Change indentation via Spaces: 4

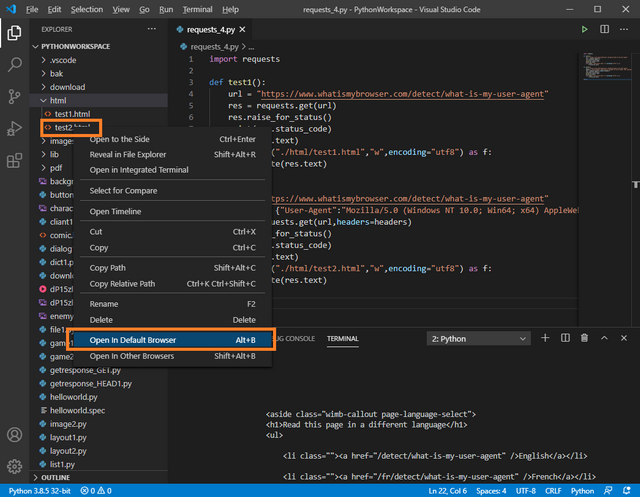491,490
